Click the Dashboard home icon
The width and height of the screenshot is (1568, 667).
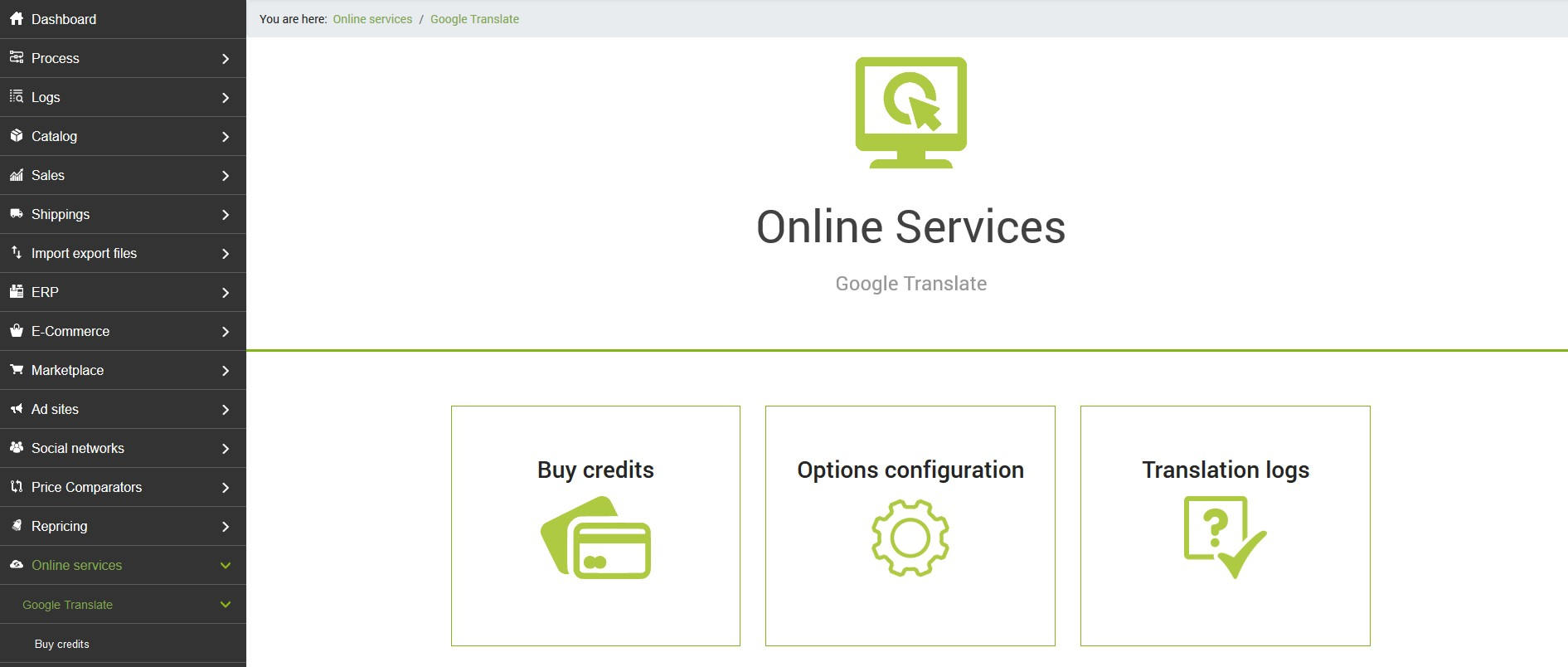tap(16, 18)
